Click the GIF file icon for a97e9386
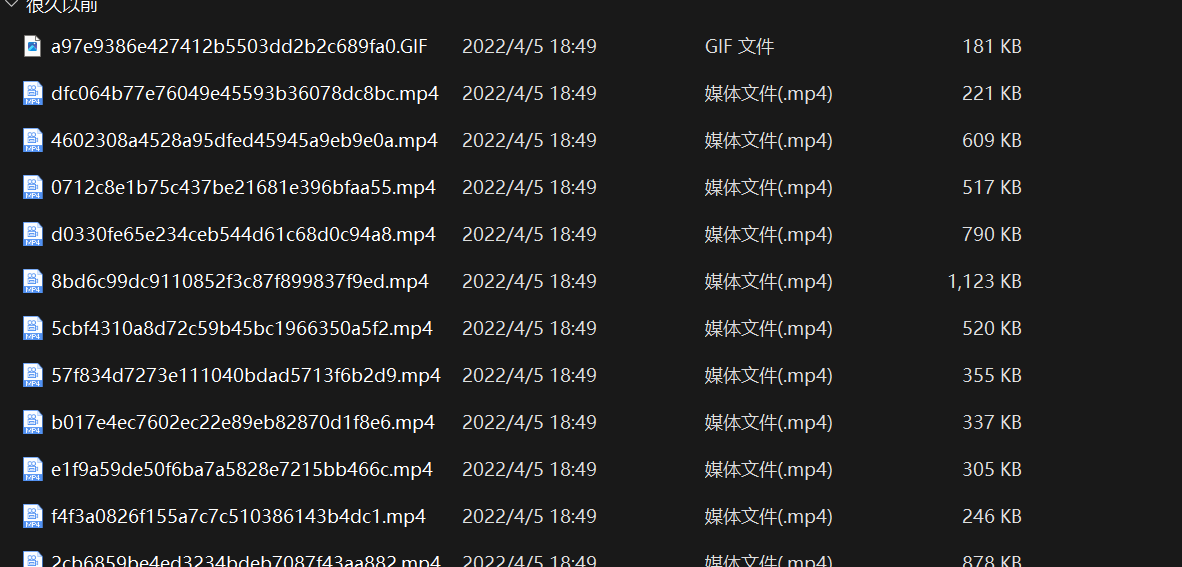 coord(33,46)
